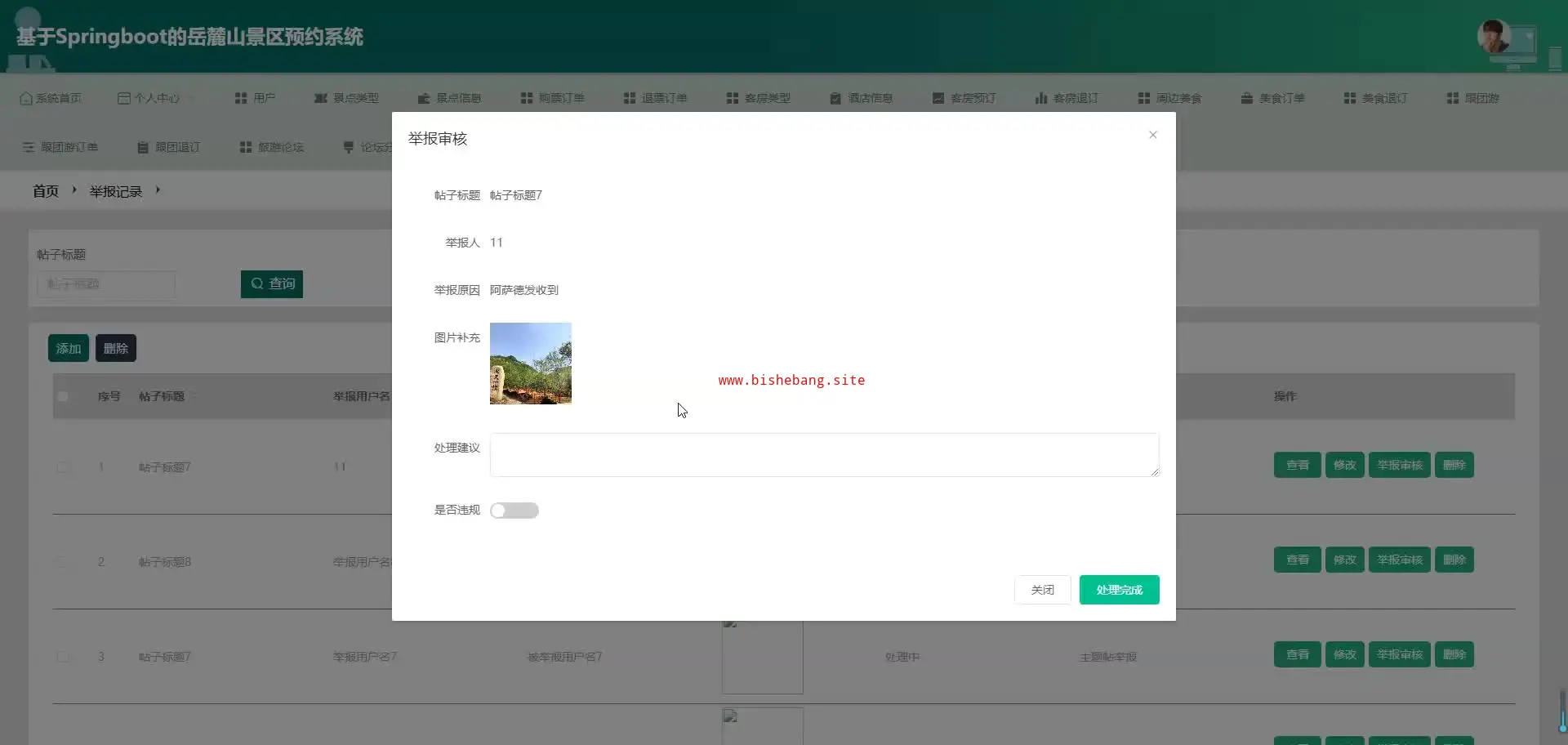Click the 关闭 button in the dialog
The image size is (1568, 745).
coord(1043,590)
